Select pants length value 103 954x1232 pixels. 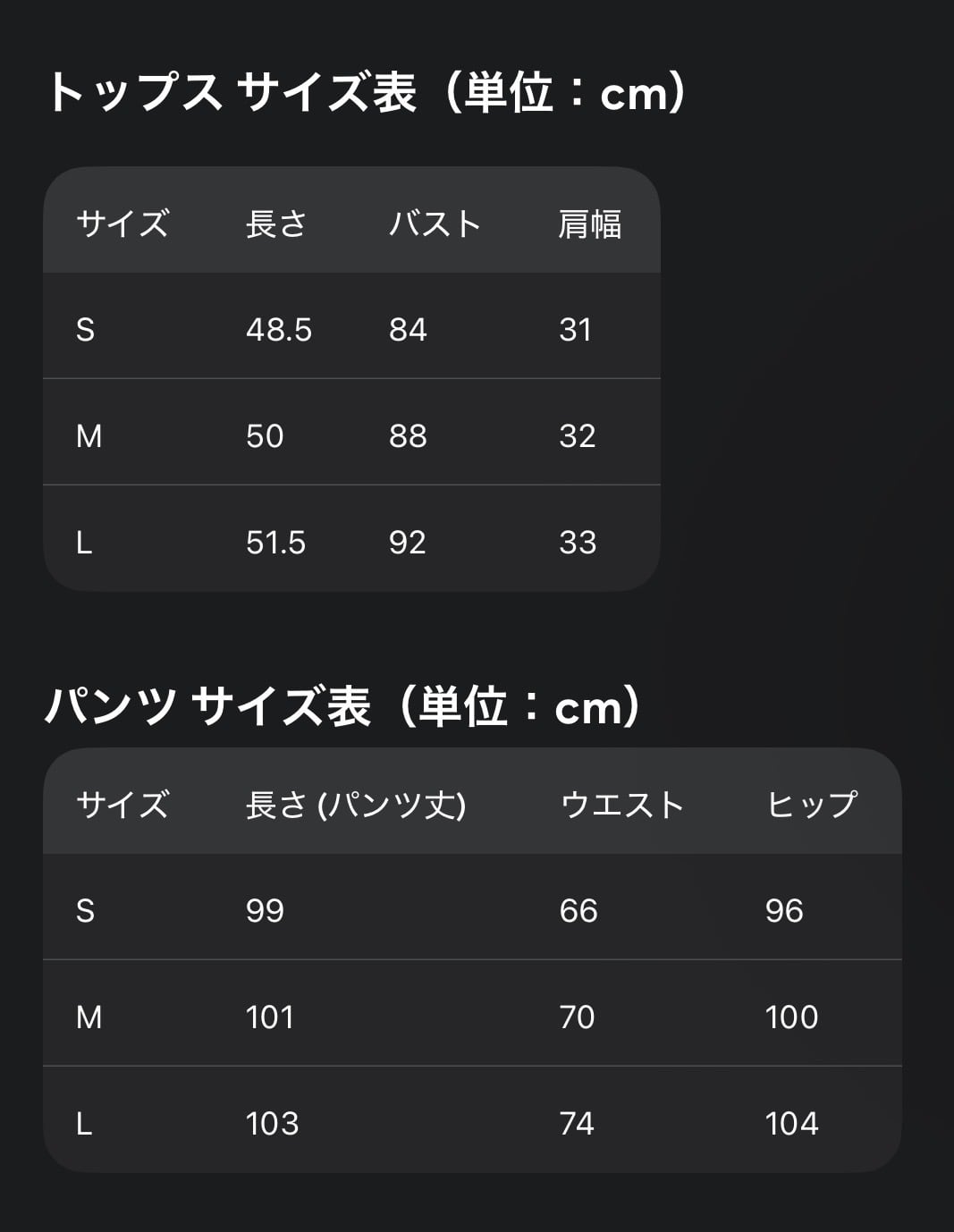[x=272, y=1124]
